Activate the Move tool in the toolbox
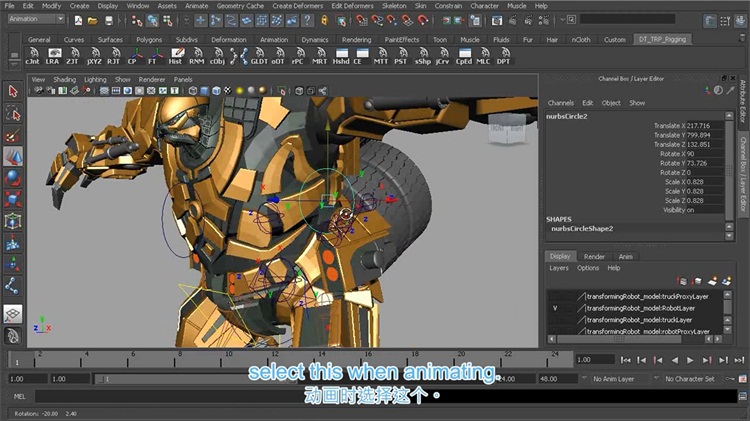The image size is (750, 421). tap(13, 156)
